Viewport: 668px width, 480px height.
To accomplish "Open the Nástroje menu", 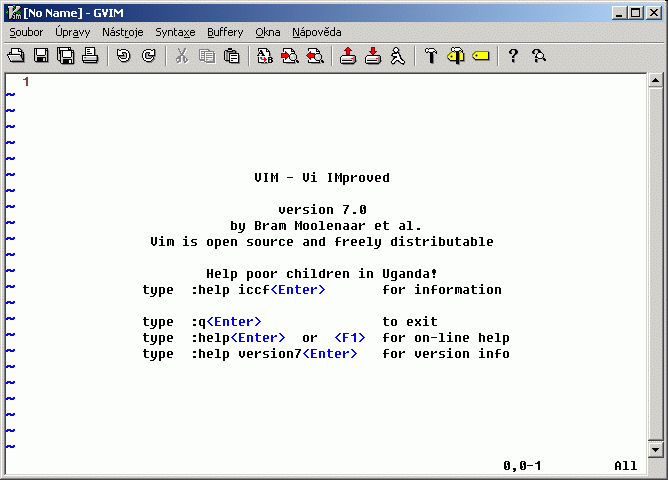I will click(x=123, y=32).
